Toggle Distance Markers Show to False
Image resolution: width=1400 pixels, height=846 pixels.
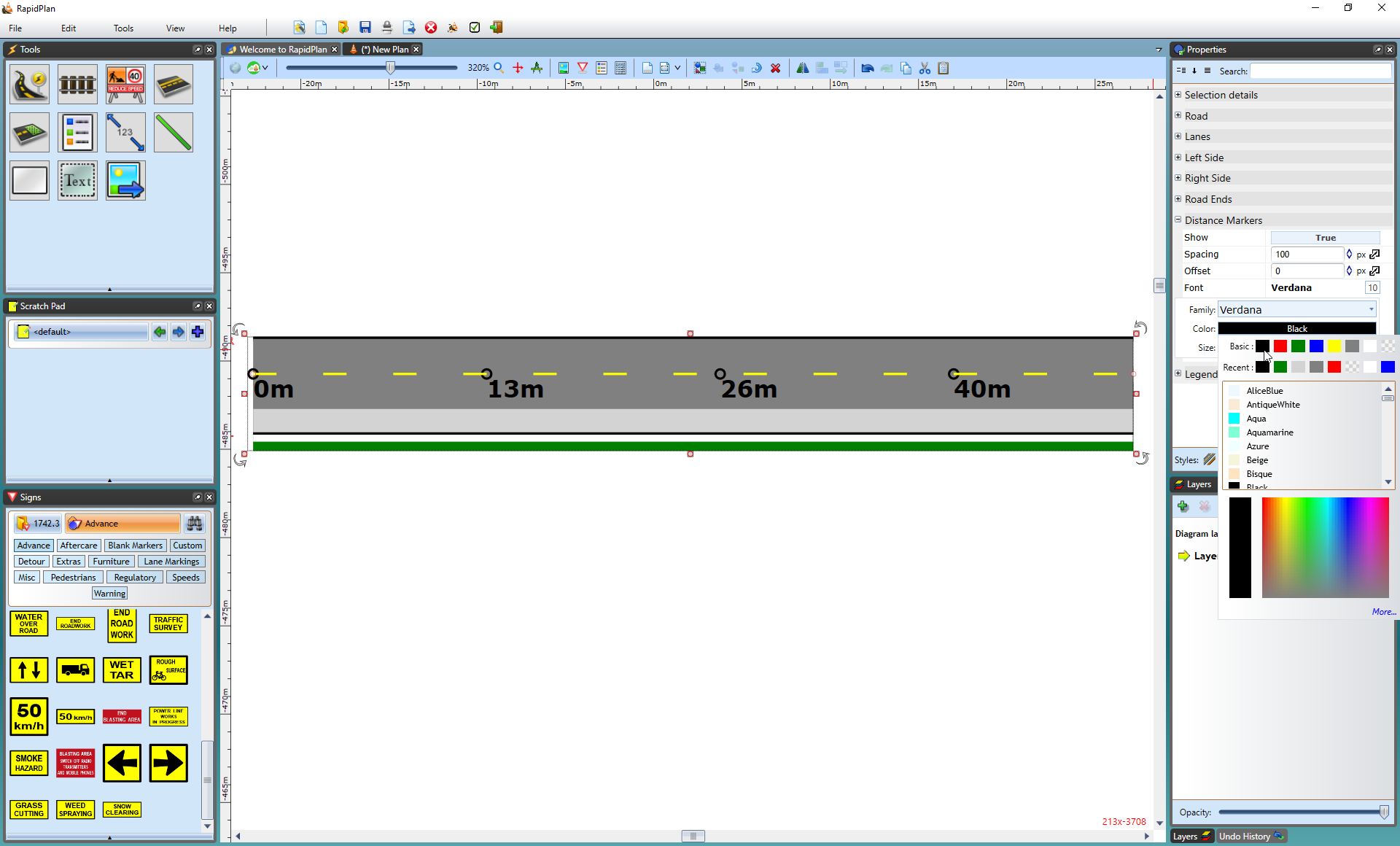tap(1325, 237)
